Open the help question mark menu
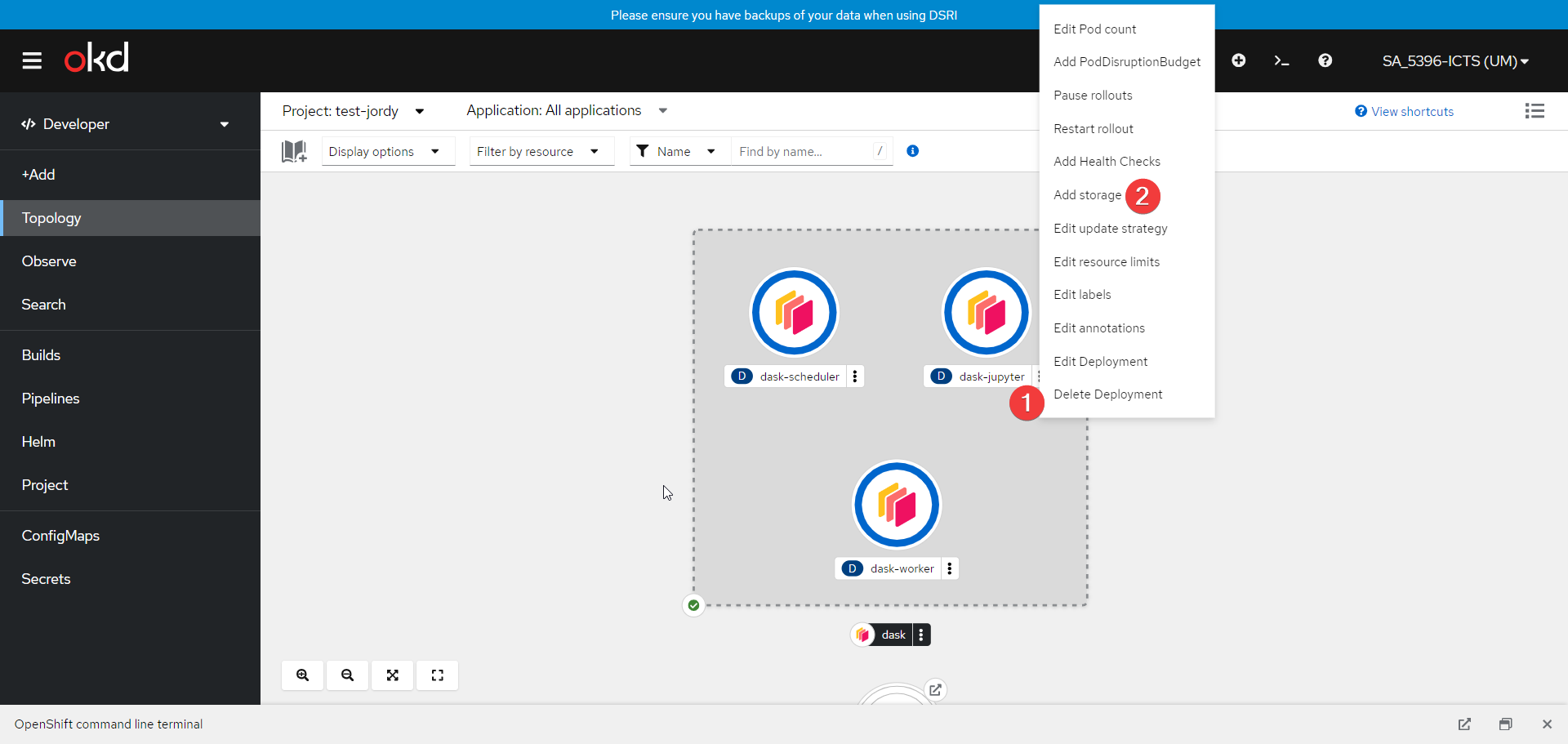1568x744 pixels. (1325, 60)
